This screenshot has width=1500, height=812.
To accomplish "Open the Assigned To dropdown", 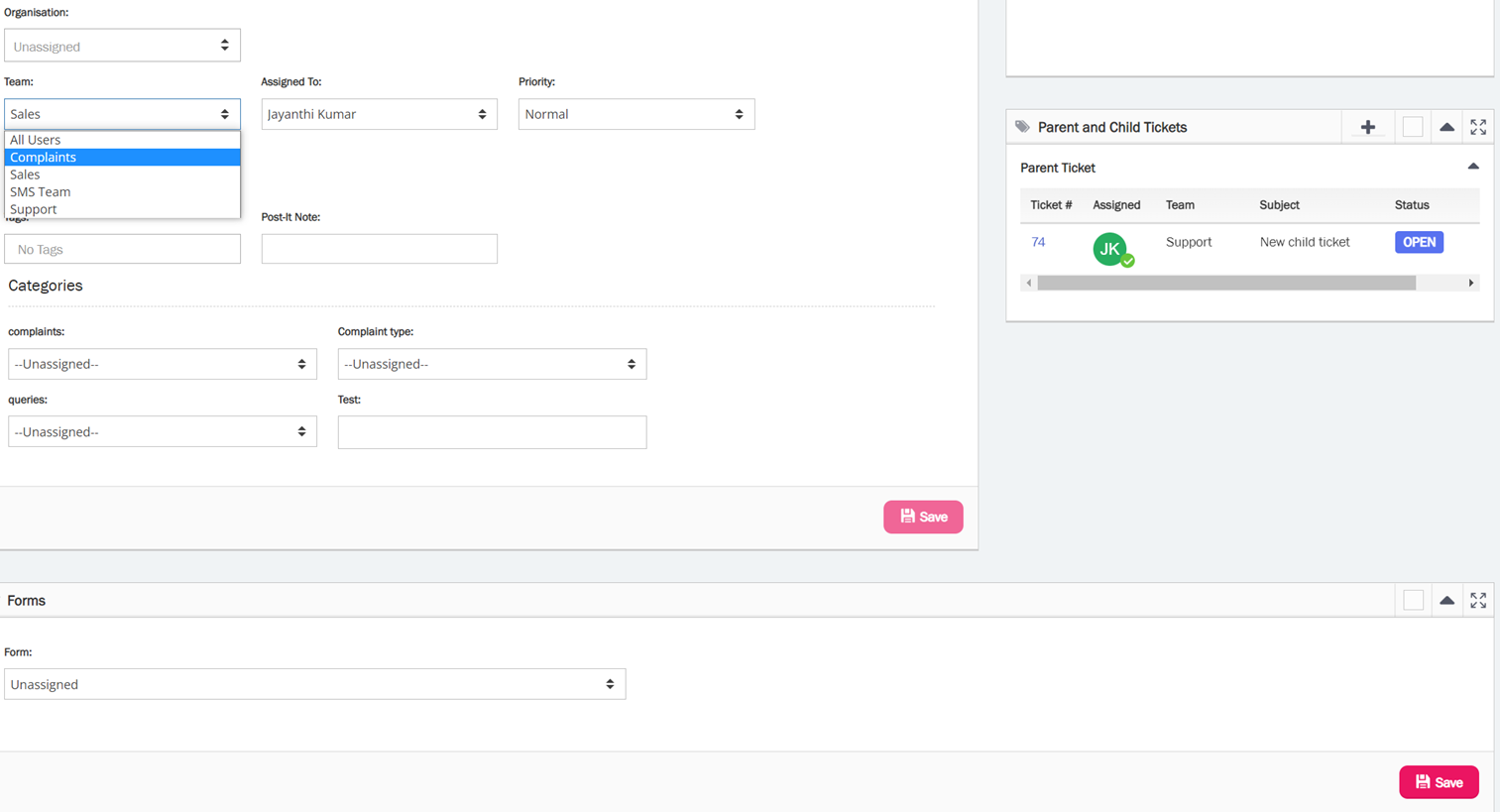I will pyautogui.click(x=379, y=114).
